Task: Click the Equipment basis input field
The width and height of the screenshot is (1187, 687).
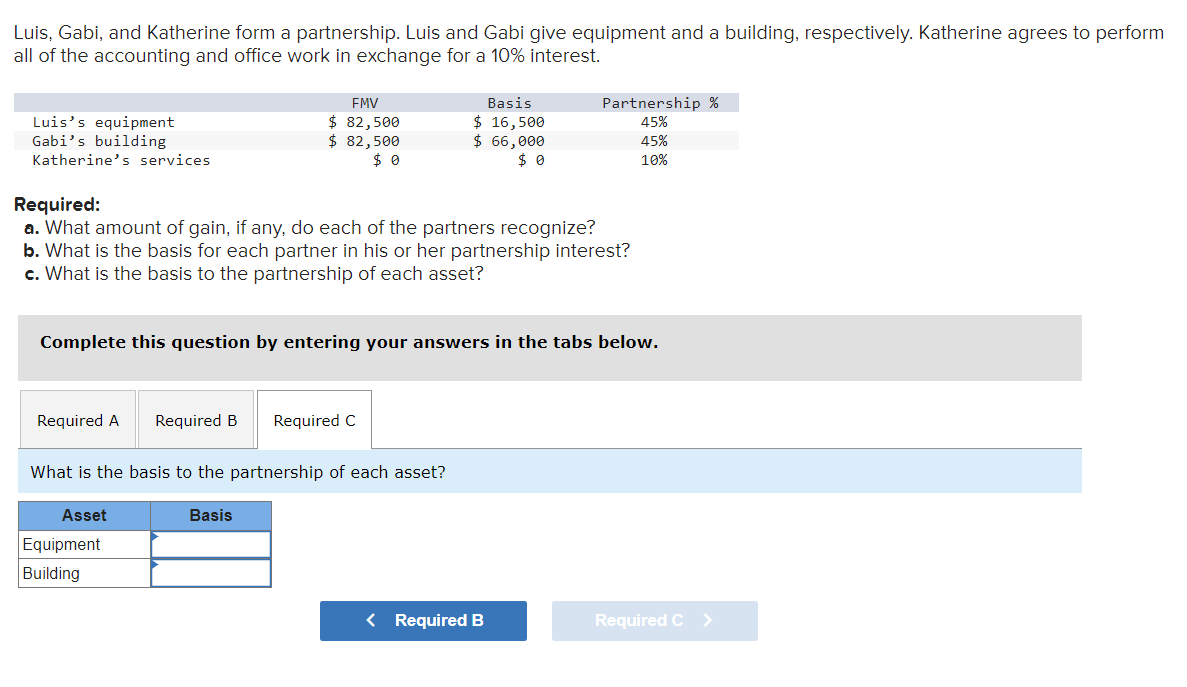Action: (x=213, y=544)
